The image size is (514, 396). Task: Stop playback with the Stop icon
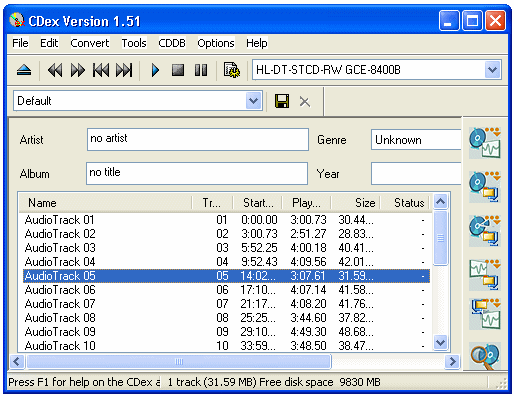point(178,70)
